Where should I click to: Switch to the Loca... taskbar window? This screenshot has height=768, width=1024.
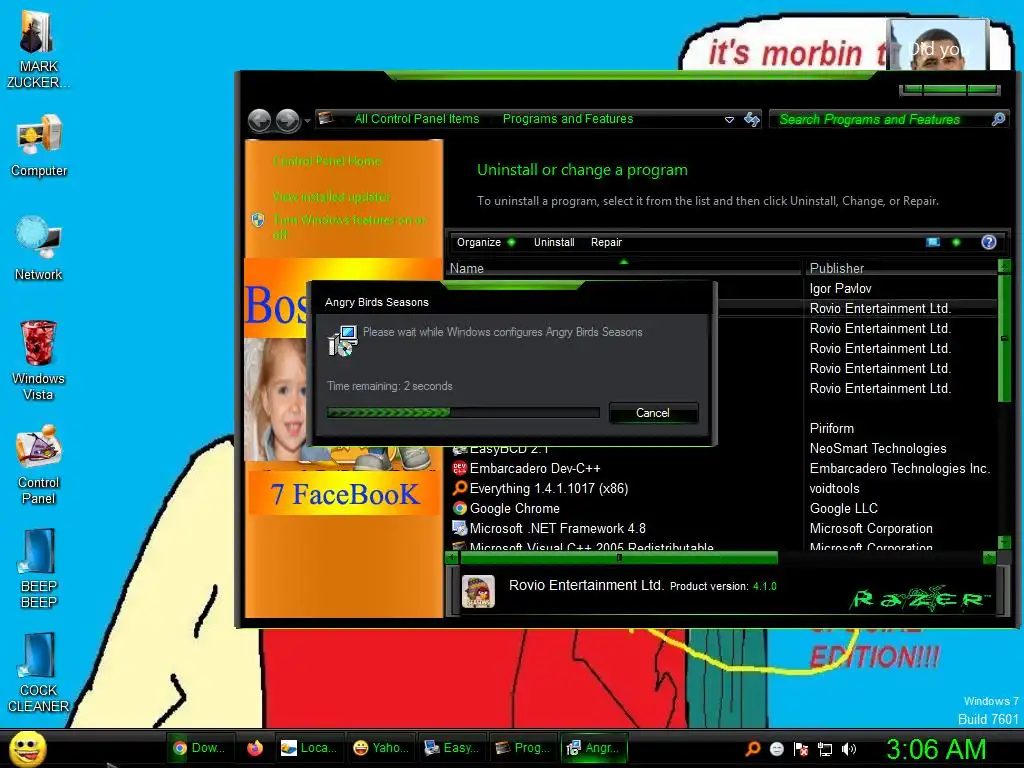(308, 748)
